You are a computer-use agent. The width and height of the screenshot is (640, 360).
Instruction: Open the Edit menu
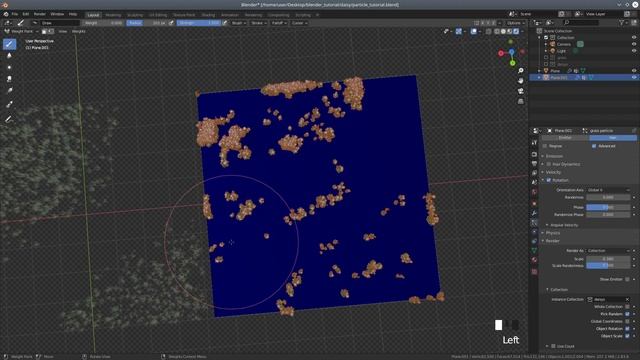coord(26,14)
